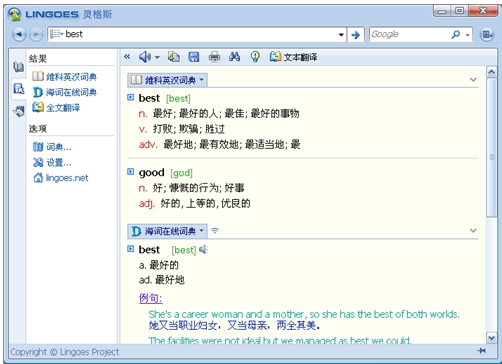Click the light bulb tips icon
Image resolution: width=502 pixels, height=364 pixels.
point(255,57)
